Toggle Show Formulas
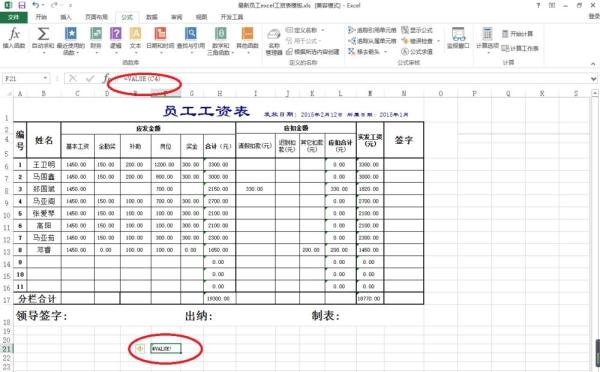The height and width of the screenshot is (372, 600). pos(417,30)
